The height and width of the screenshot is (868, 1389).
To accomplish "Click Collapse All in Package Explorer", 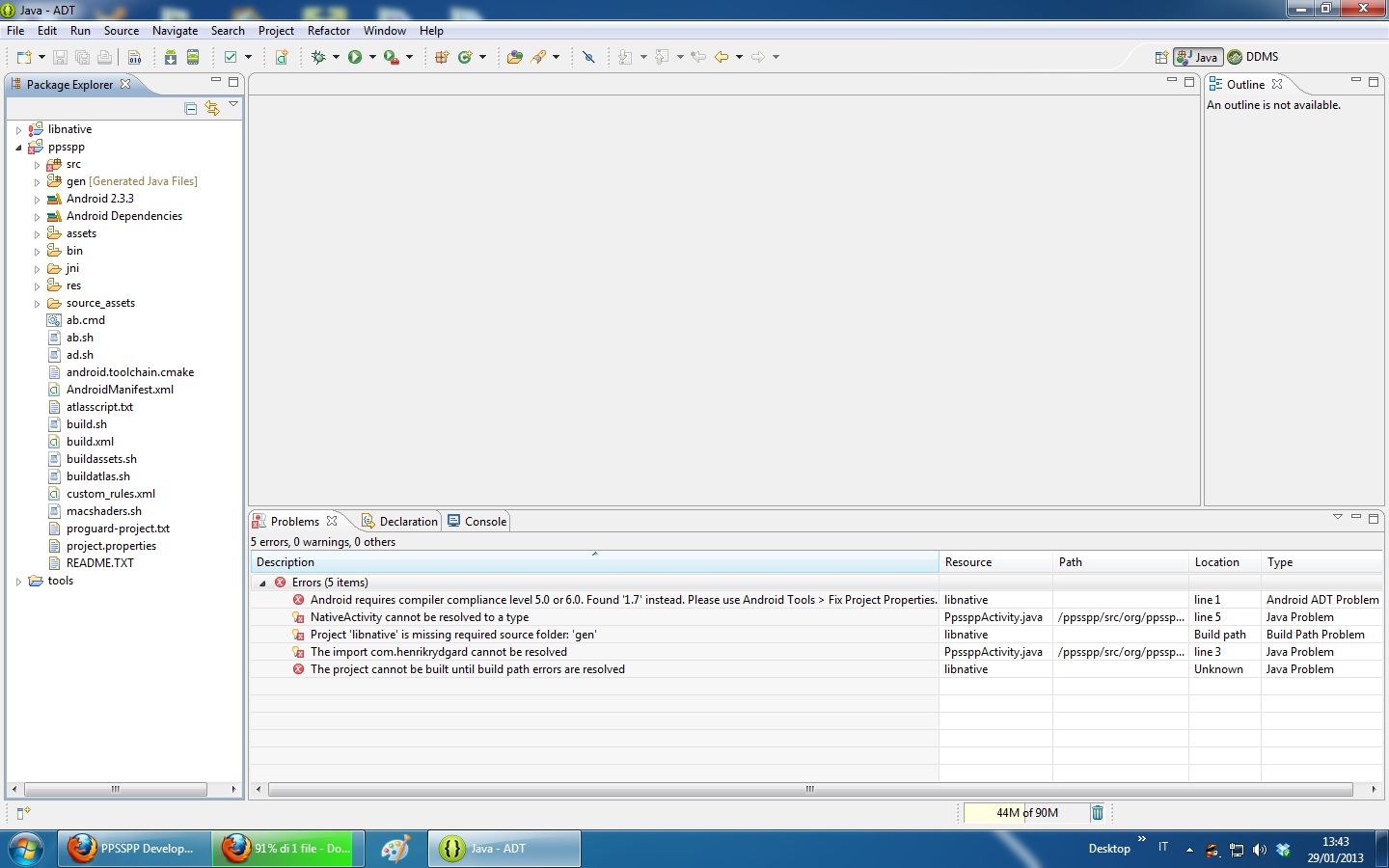I will (x=191, y=108).
